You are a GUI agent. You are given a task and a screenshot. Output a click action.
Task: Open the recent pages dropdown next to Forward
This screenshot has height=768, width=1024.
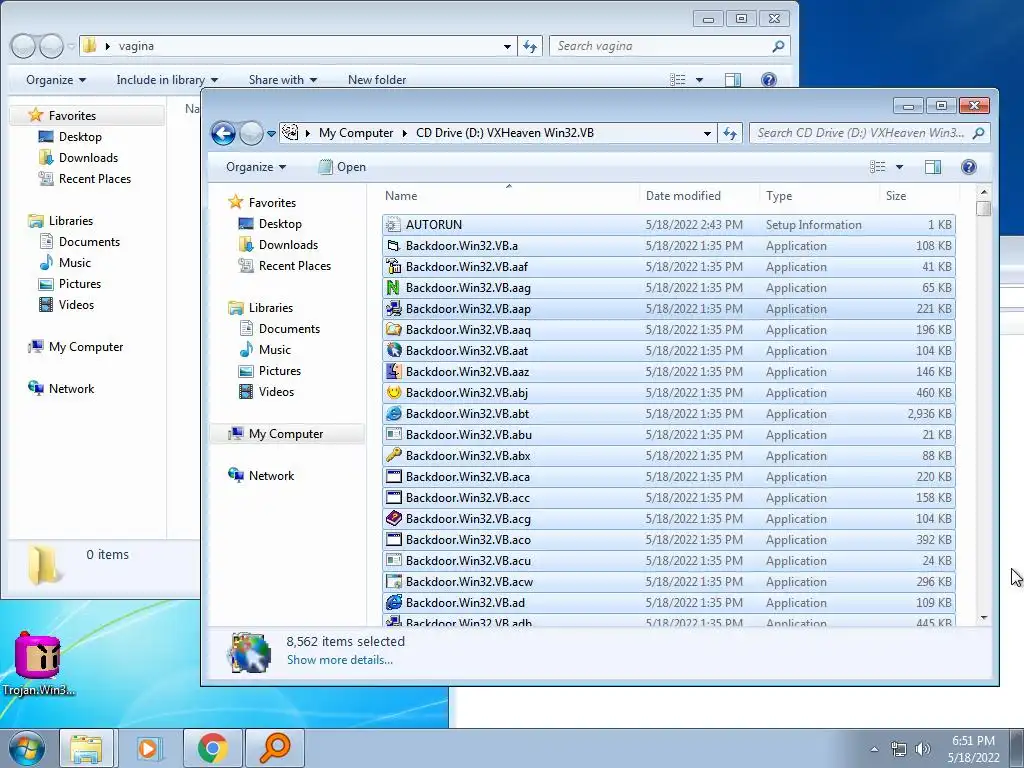[x=271, y=134]
